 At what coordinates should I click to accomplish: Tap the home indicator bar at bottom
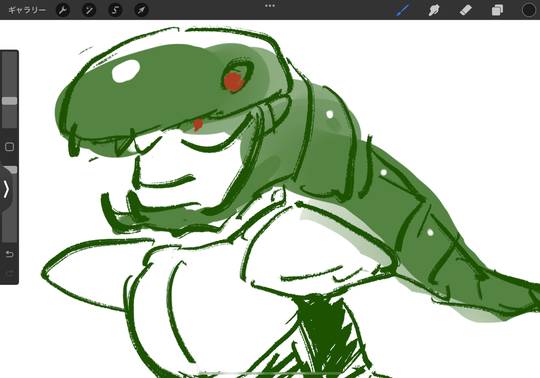pyautogui.click(x=270, y=373)
